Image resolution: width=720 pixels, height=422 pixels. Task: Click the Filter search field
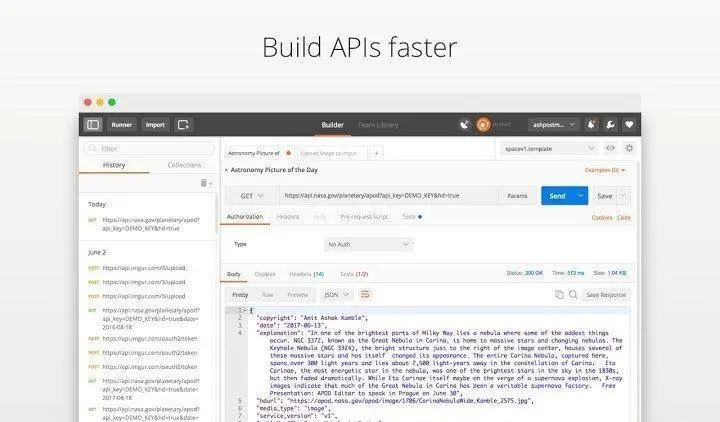click(x=149, y=148)
